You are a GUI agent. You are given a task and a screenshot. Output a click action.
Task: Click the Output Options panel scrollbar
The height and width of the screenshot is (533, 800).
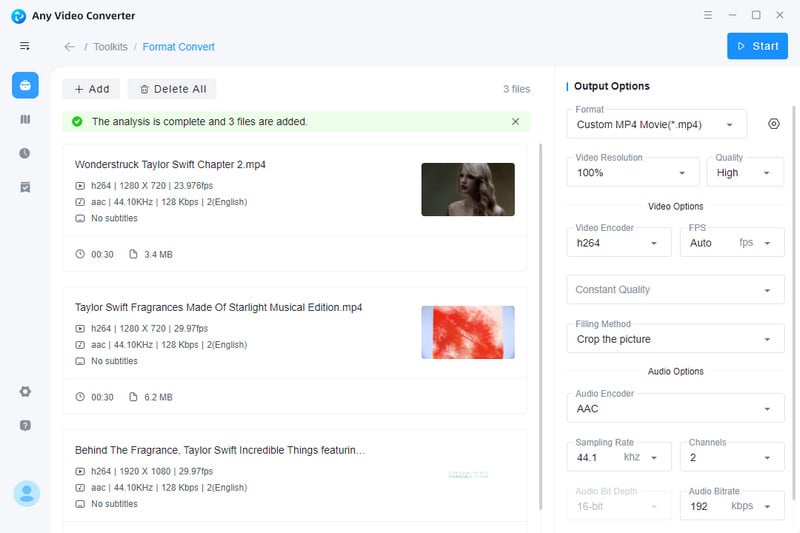point(793,303)
